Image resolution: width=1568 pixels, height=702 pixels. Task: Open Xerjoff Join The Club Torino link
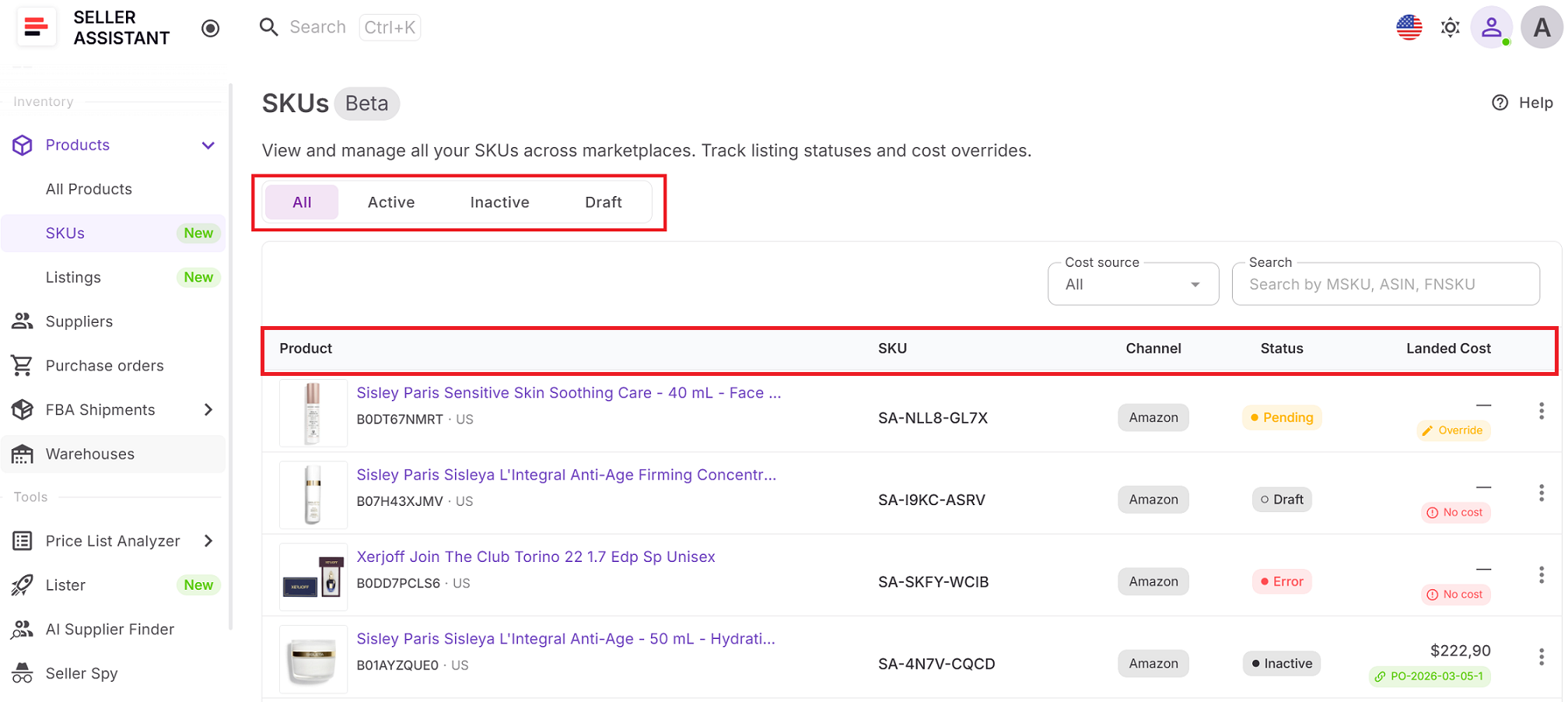click(x=536, y=556)
